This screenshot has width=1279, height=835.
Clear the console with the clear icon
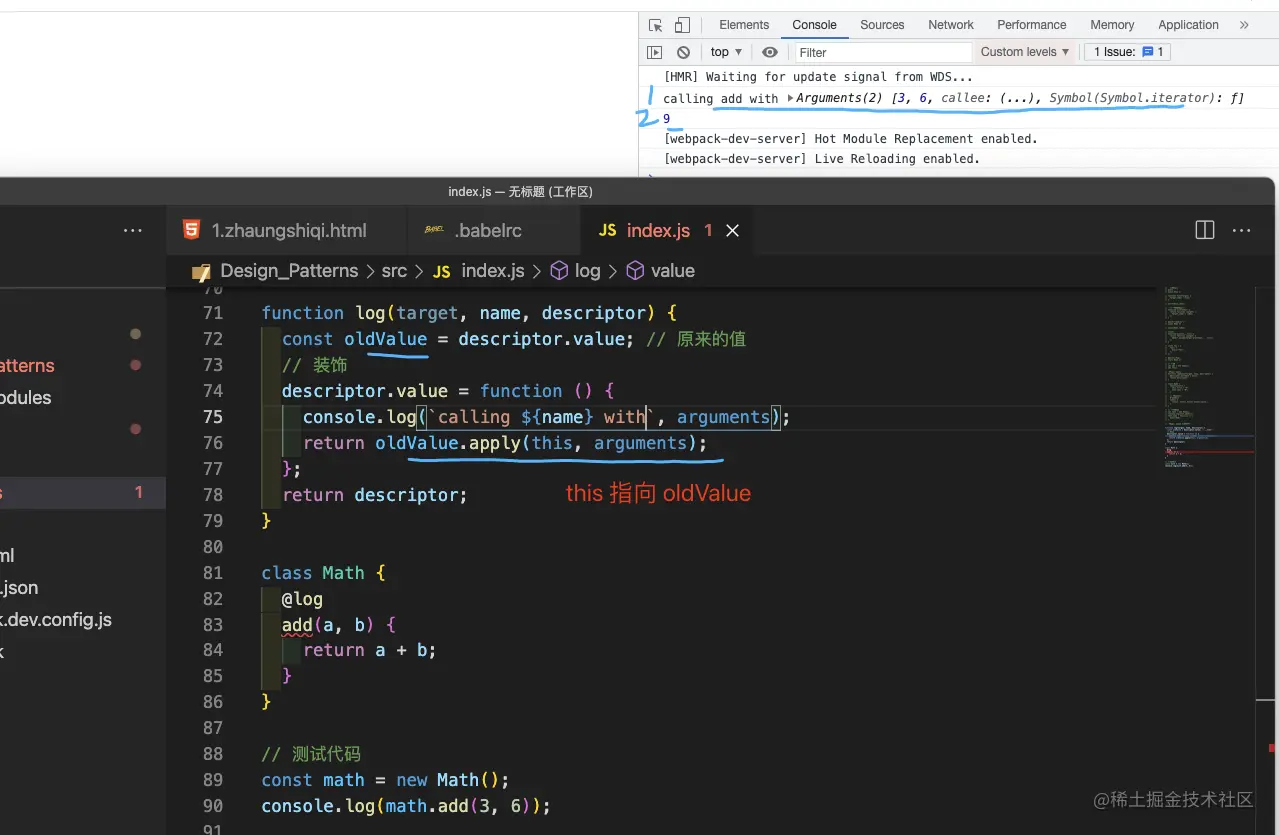pyautogui.click(x=683, y=52)
